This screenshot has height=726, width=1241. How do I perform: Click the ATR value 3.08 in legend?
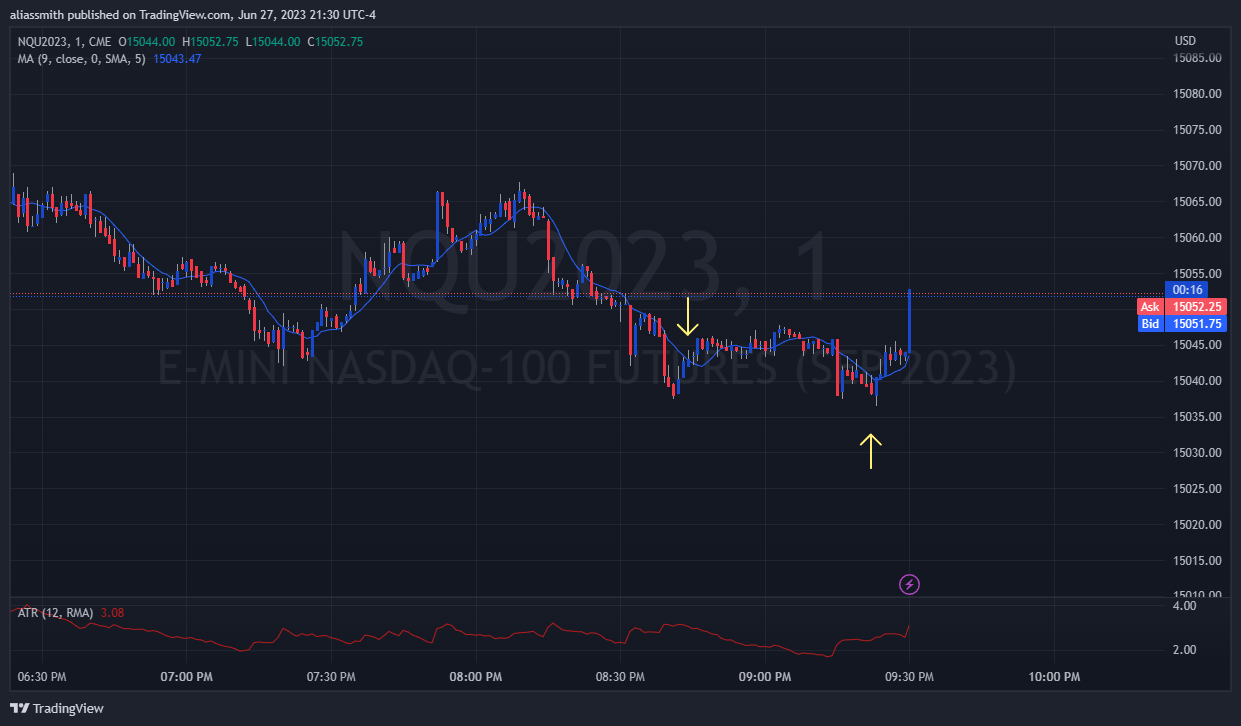(112, 612)
